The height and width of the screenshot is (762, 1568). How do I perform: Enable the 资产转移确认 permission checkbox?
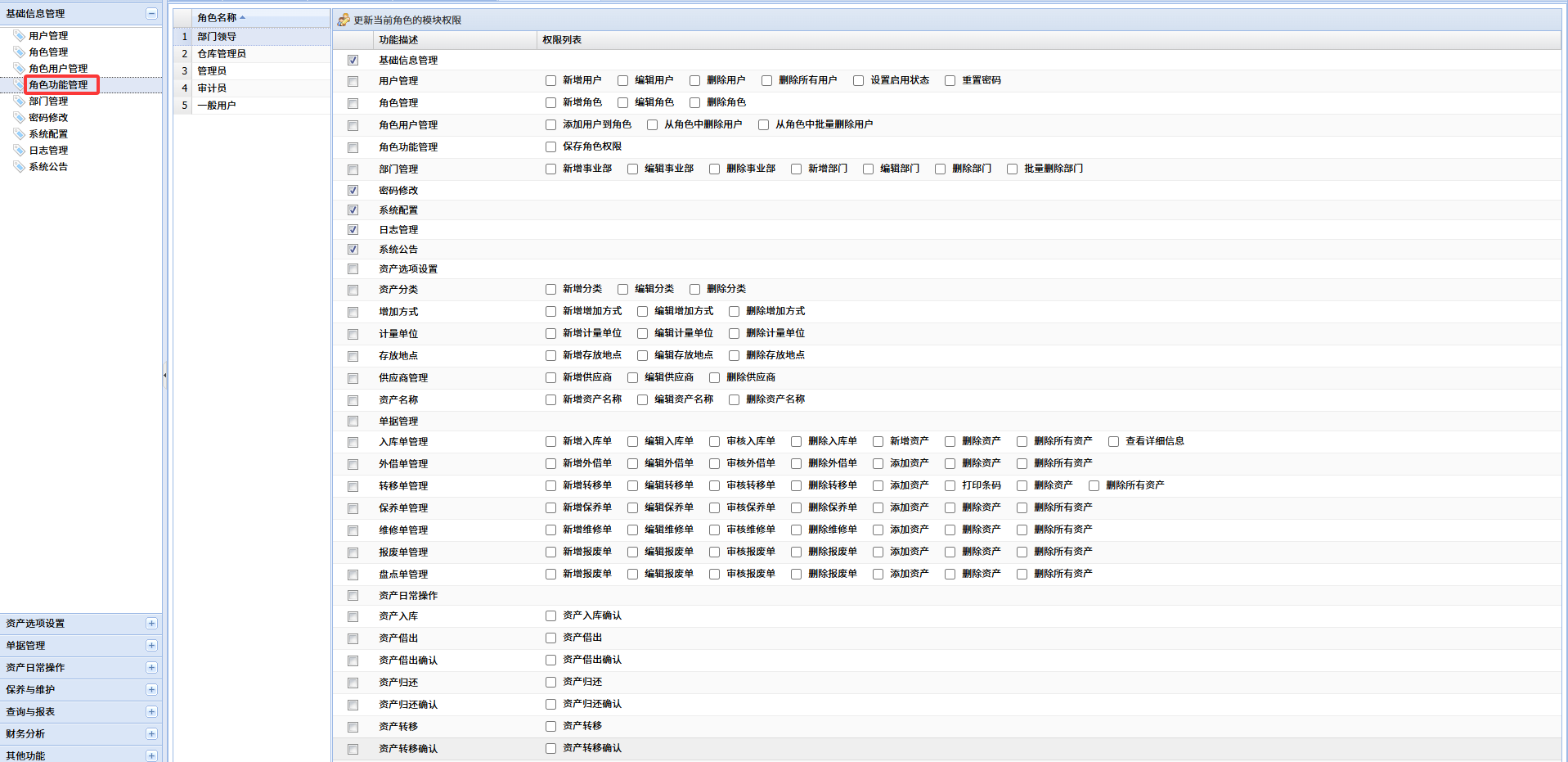coord(550,748)
